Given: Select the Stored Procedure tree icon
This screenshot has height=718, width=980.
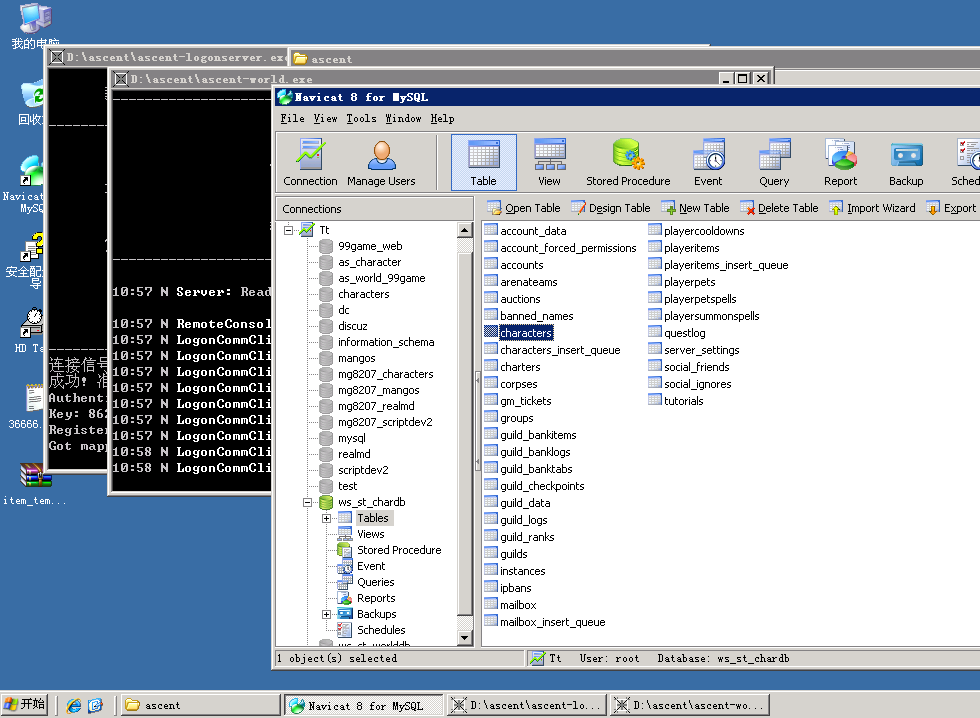Looking at the screenshot, I should click(x=345, y=550).
